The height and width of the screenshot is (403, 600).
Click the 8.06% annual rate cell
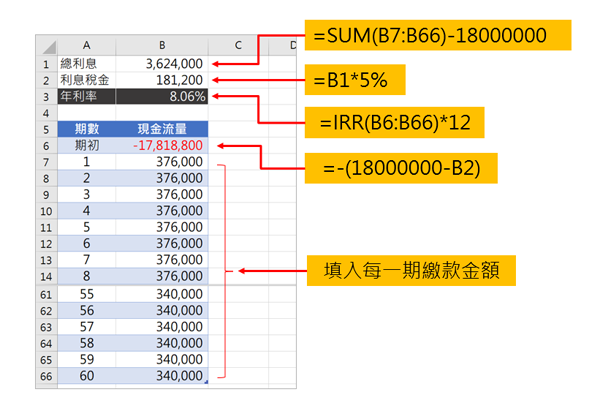pyautogui.click(x=162, y=96)
